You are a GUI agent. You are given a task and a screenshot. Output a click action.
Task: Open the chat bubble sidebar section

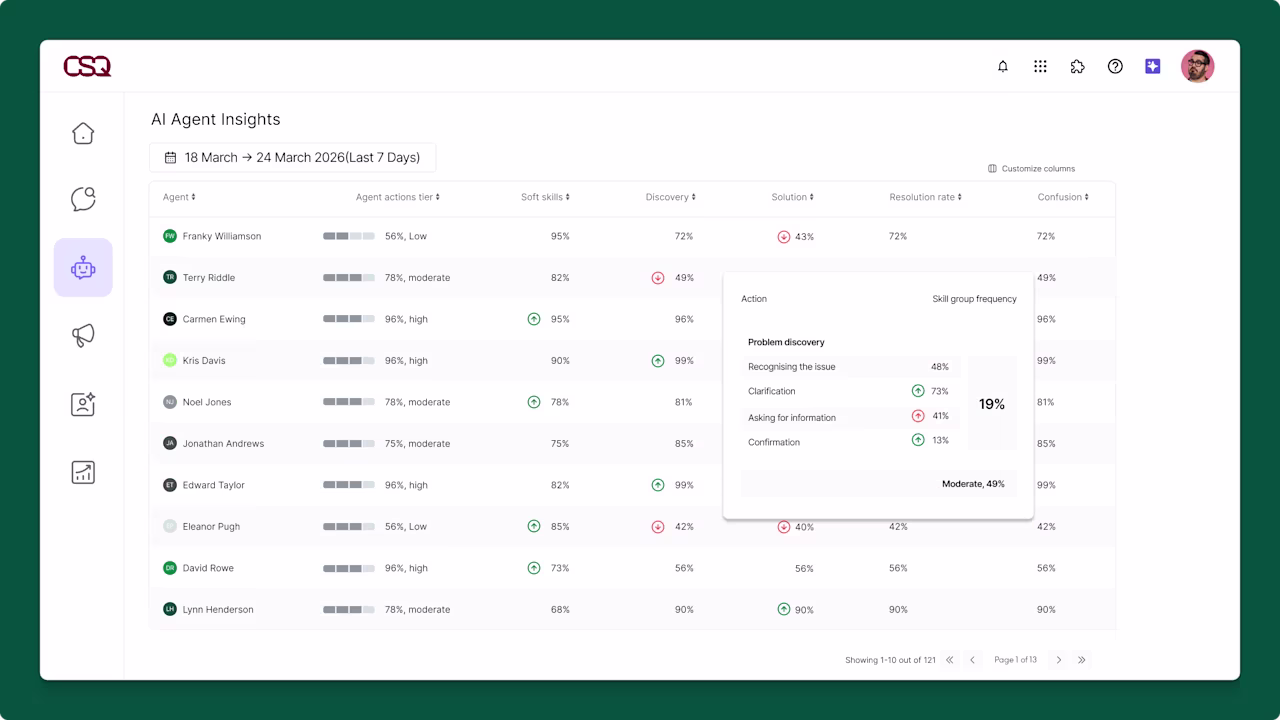coord(83,199)
